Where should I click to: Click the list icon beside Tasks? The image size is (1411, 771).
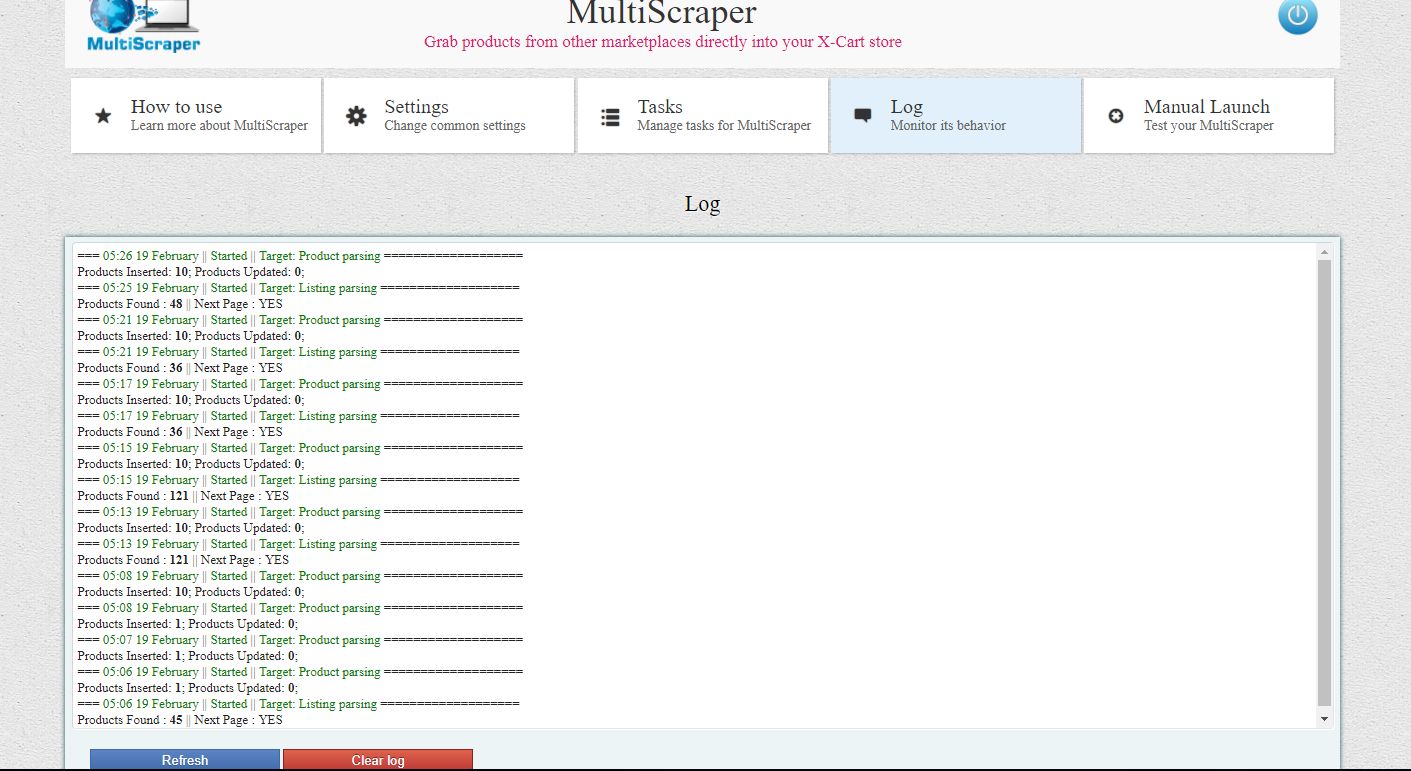click(610, 117)
